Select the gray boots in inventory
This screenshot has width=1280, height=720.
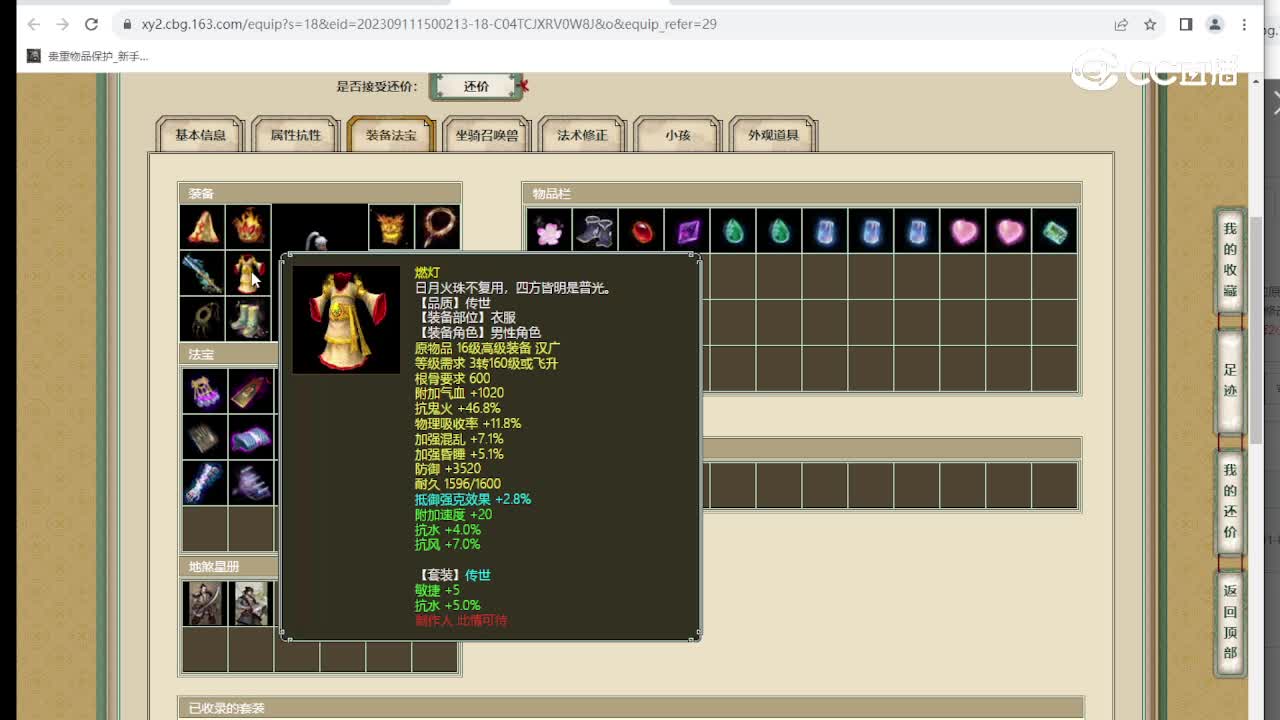595,231
